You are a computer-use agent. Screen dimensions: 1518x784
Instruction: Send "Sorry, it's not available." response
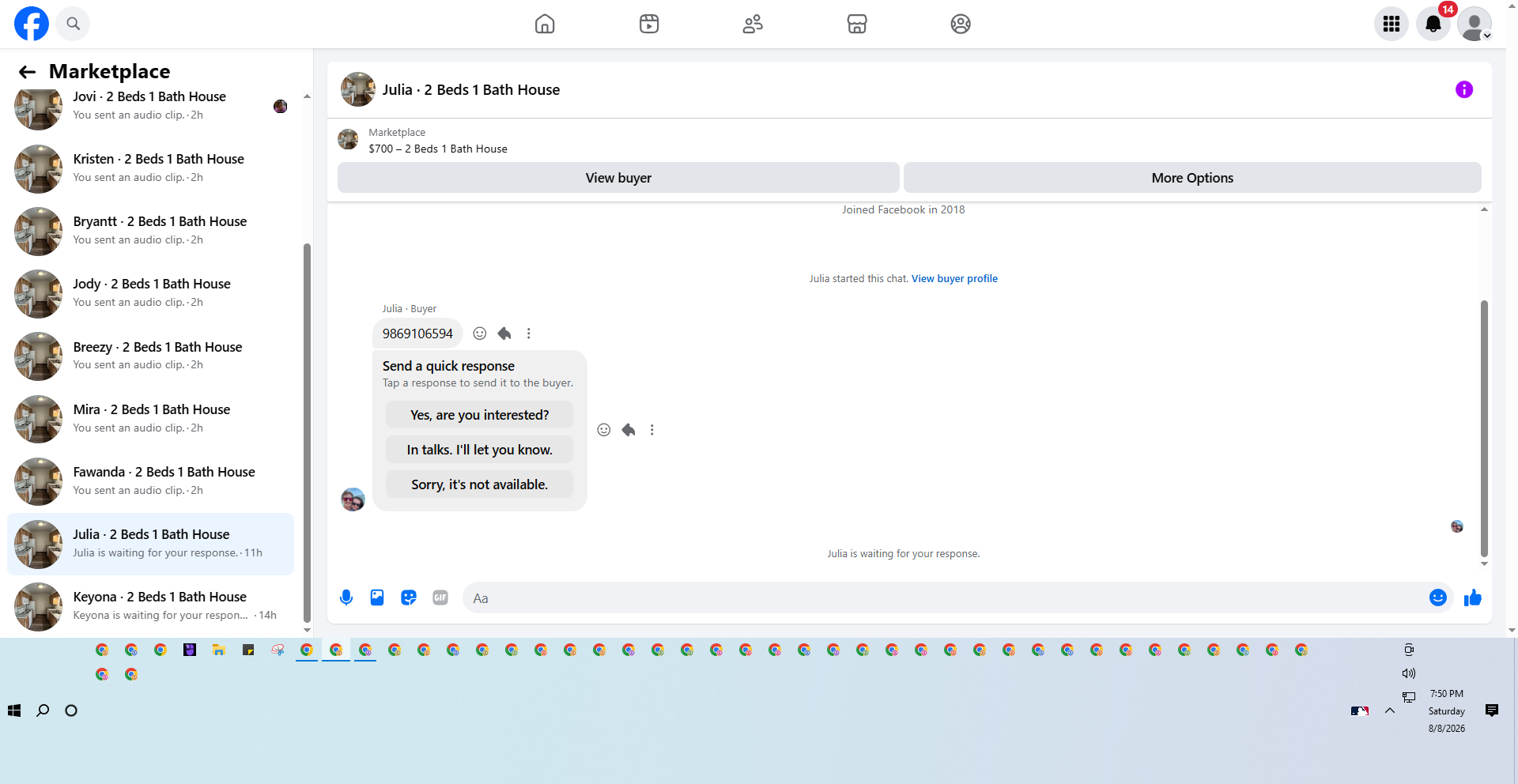479,484
